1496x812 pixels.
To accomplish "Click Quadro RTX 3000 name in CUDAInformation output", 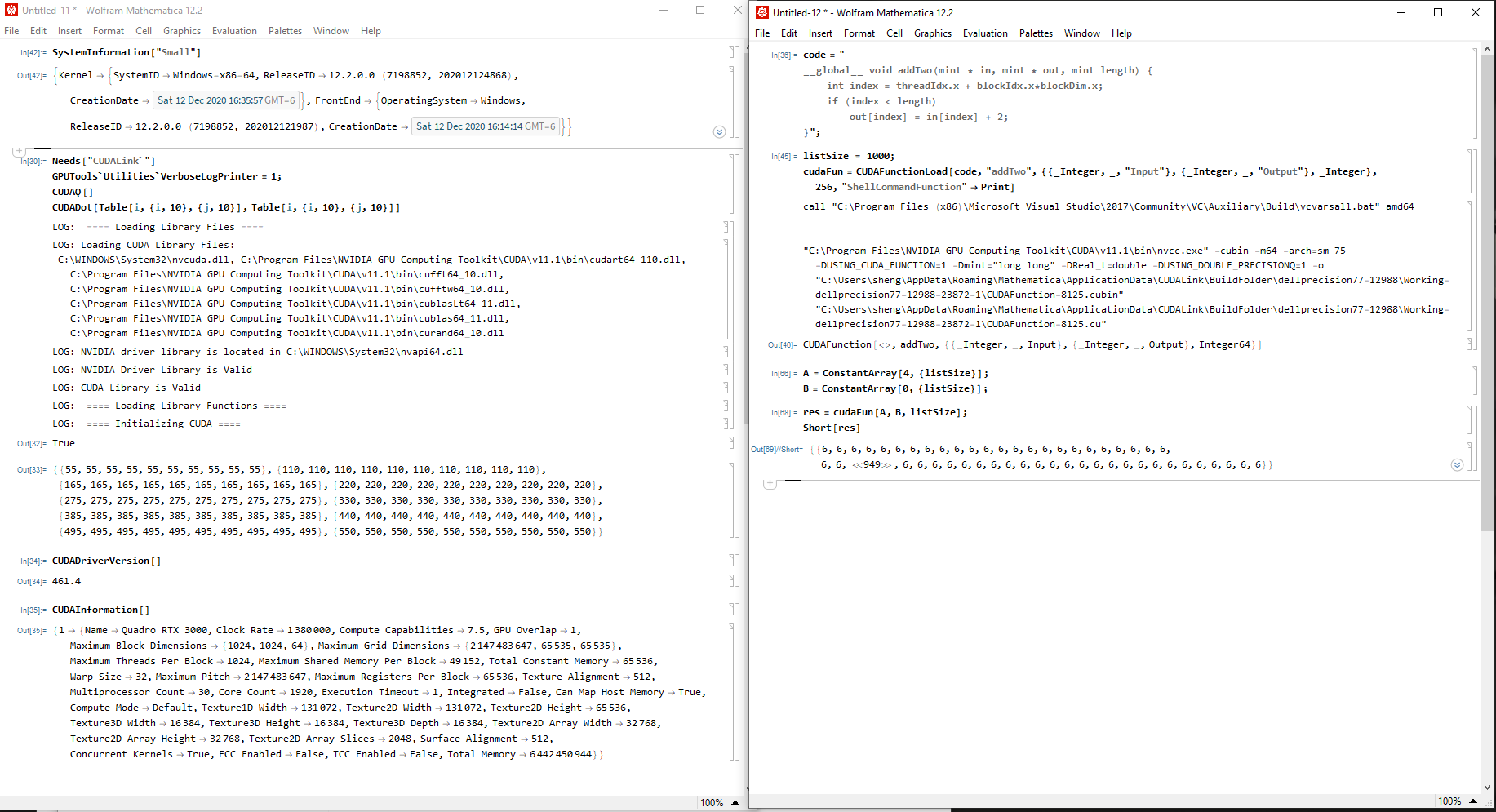I will tap(165, 630).
